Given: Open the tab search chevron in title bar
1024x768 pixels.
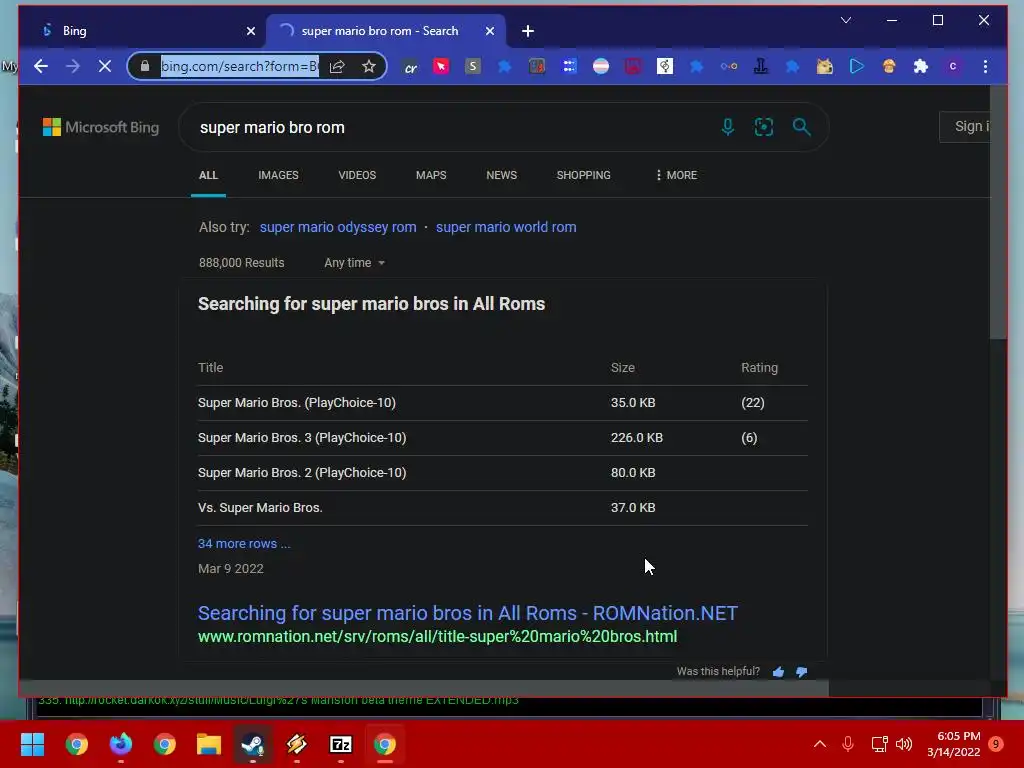Looking at the screenshot, I should coord(846,20).
